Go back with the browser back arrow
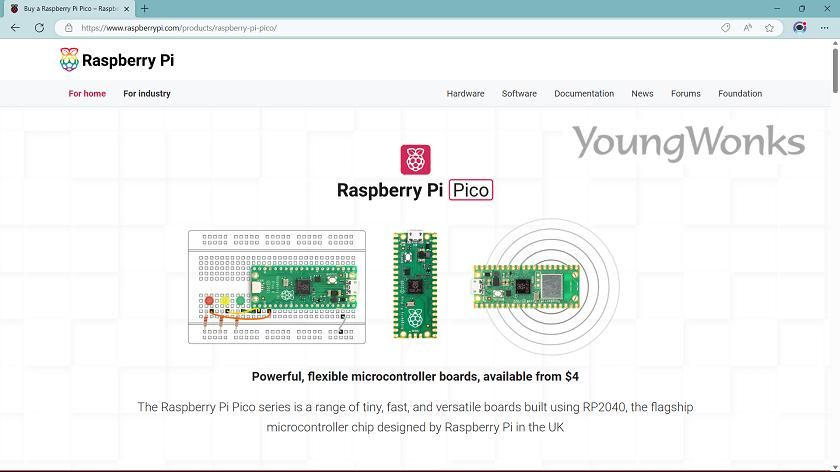 click(16, 28)
